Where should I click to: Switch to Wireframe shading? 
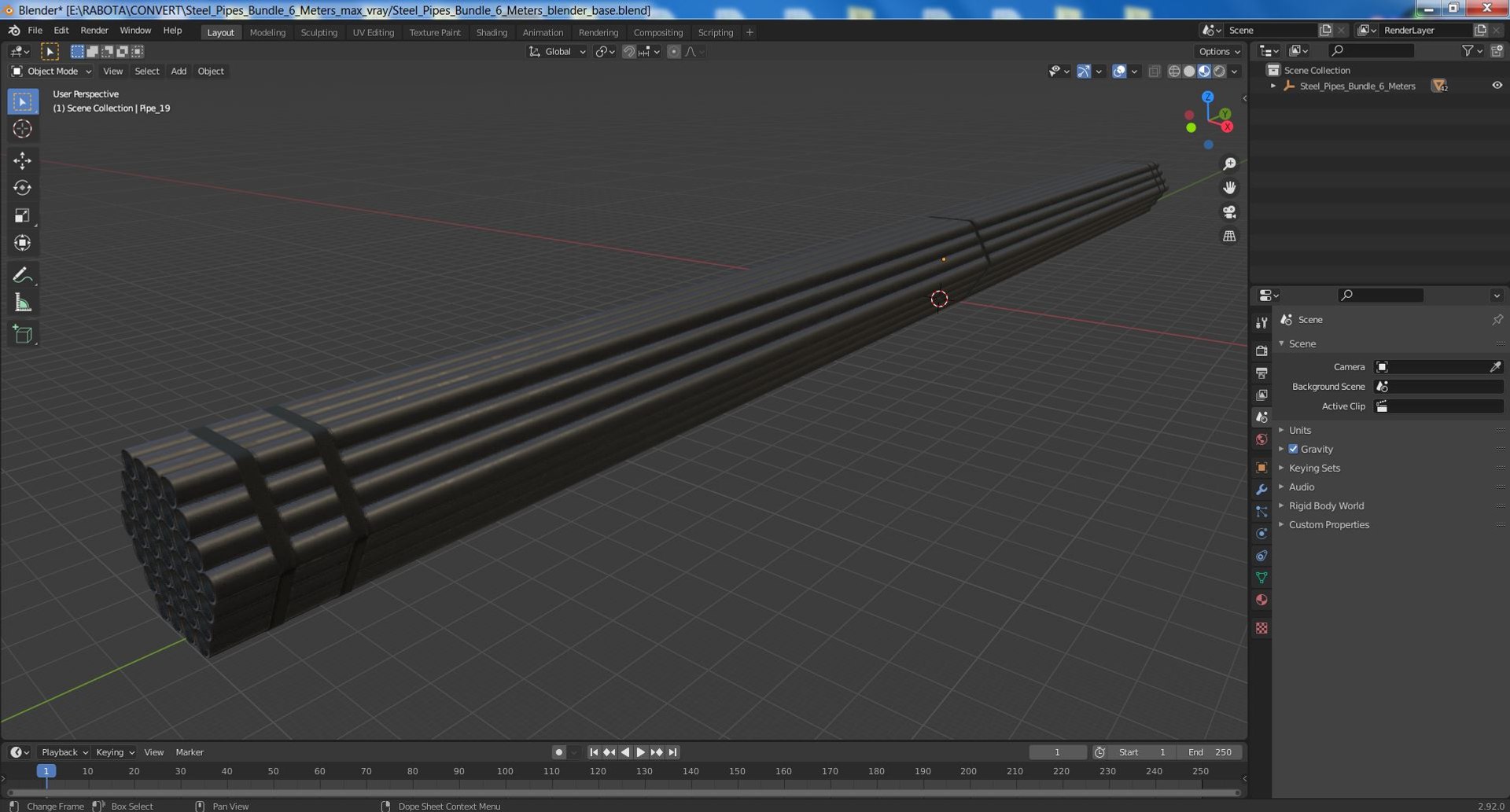pos(1173,71)
